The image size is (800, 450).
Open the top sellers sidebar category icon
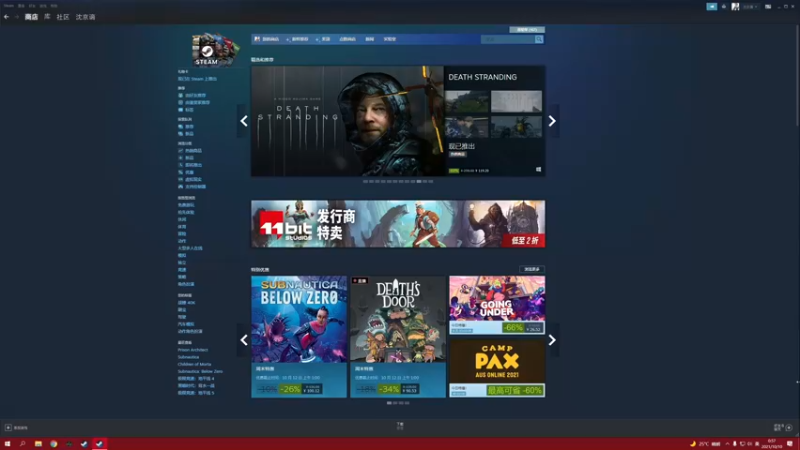click(x=180, y=151)
